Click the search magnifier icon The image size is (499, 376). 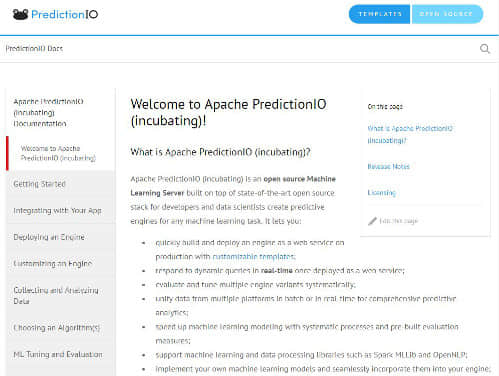tap(485, 49)
